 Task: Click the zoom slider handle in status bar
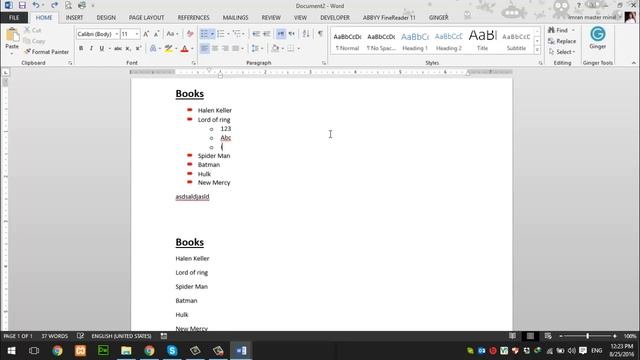click(x=588, y=336)
